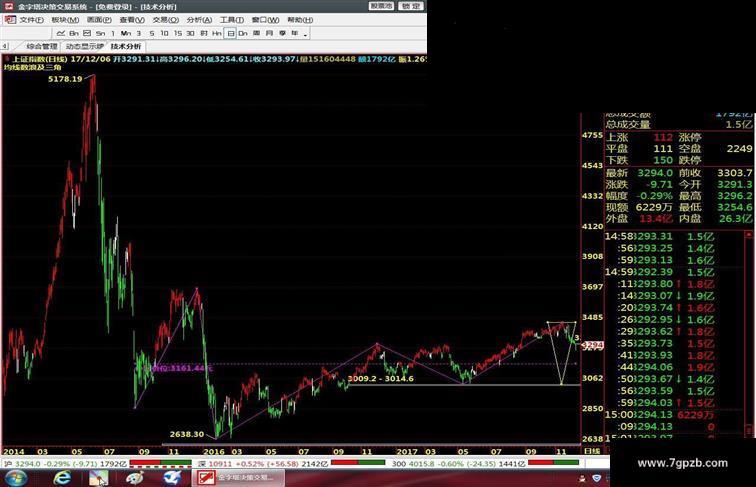Click the Dn toolbar button
Image resolution: width=756 pixels, height=487 pixels.
243,33
